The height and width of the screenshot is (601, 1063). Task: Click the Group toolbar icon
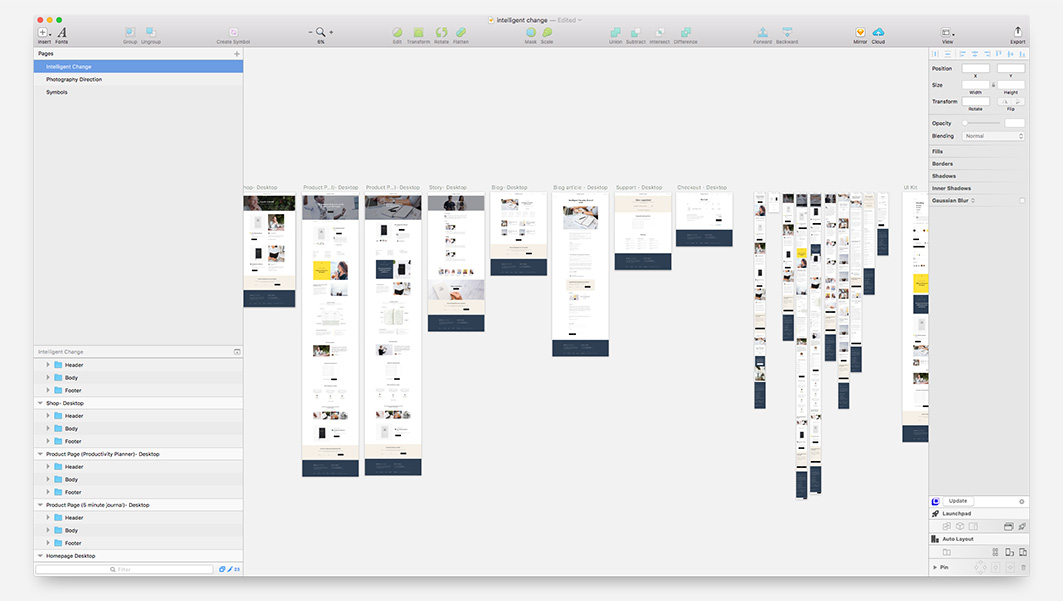point(129,32)
